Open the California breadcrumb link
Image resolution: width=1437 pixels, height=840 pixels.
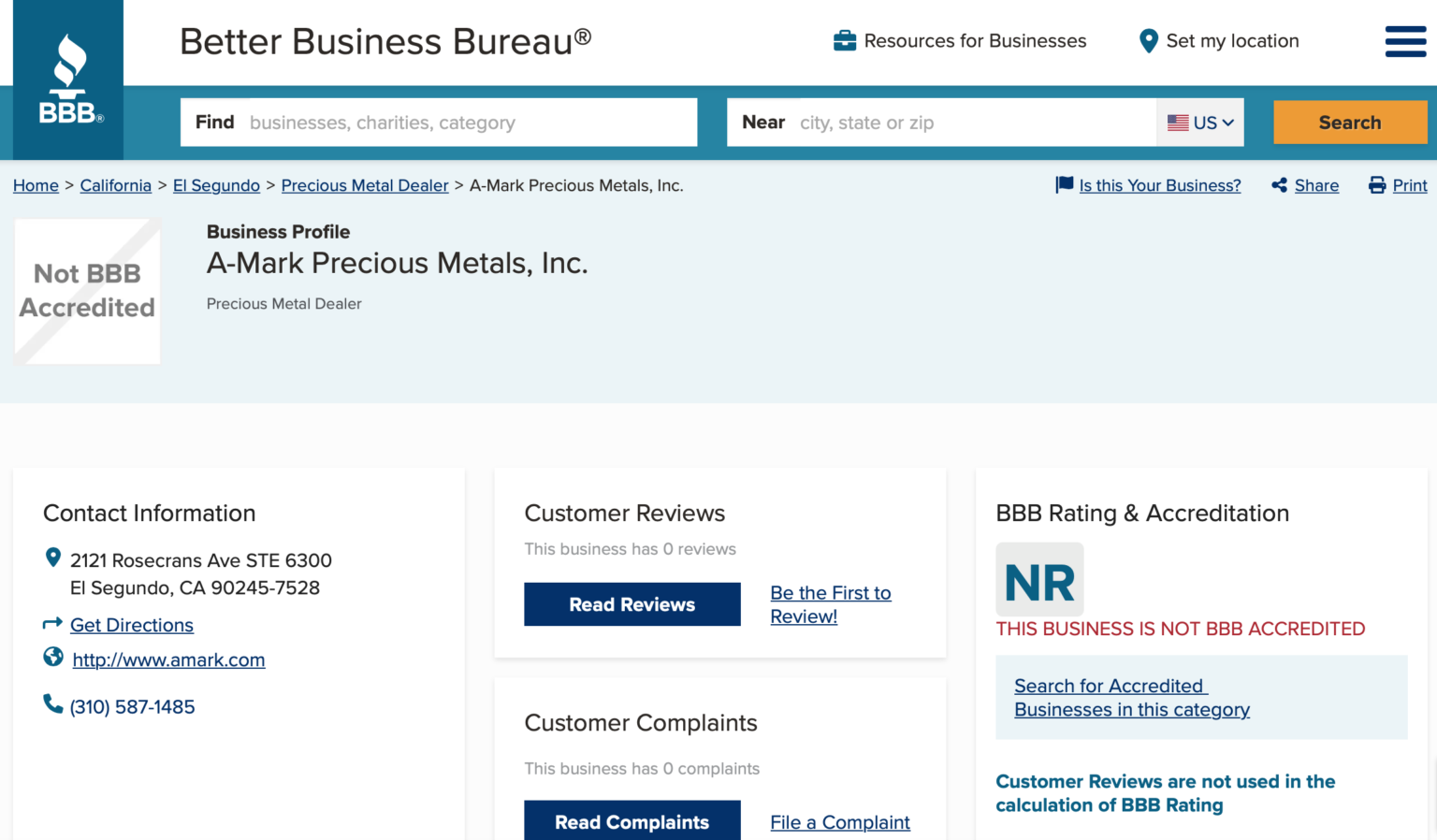(x=115, y=185)
